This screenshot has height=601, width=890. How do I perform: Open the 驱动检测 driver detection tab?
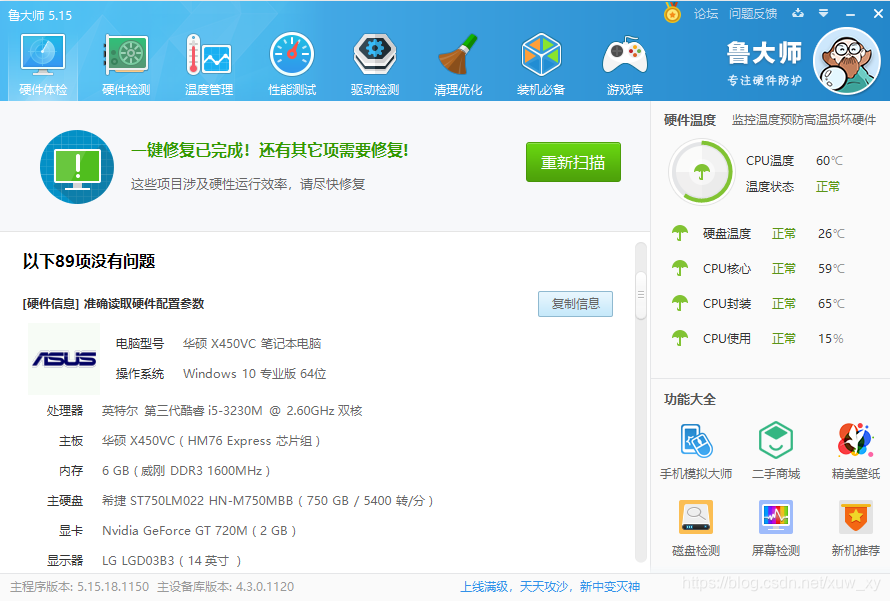[375, 64]
